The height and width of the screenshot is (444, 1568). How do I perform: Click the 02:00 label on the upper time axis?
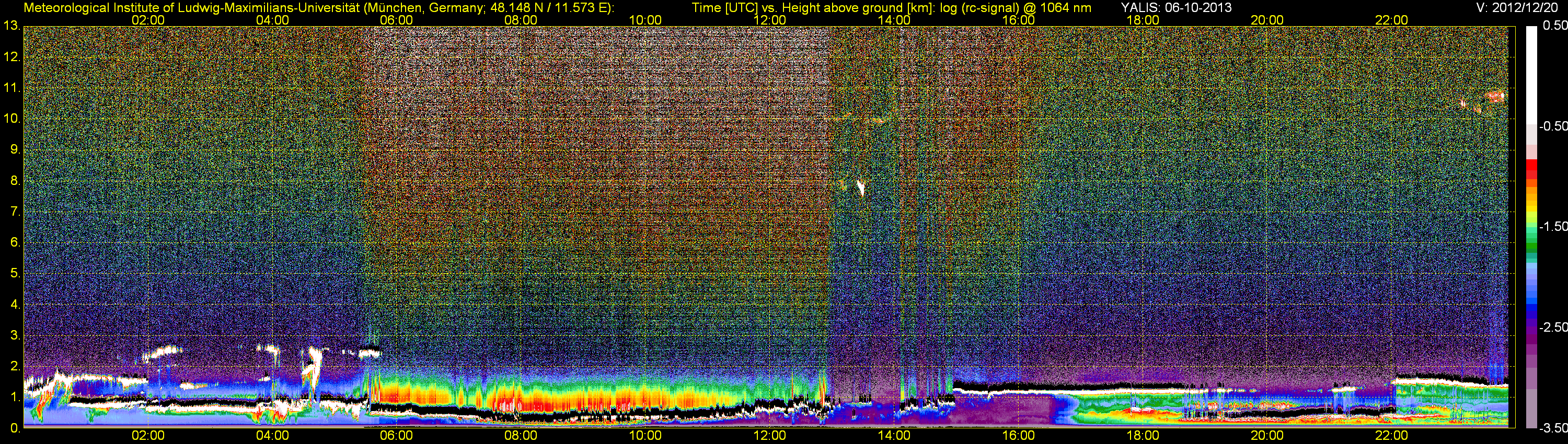(x=148, y=20)
